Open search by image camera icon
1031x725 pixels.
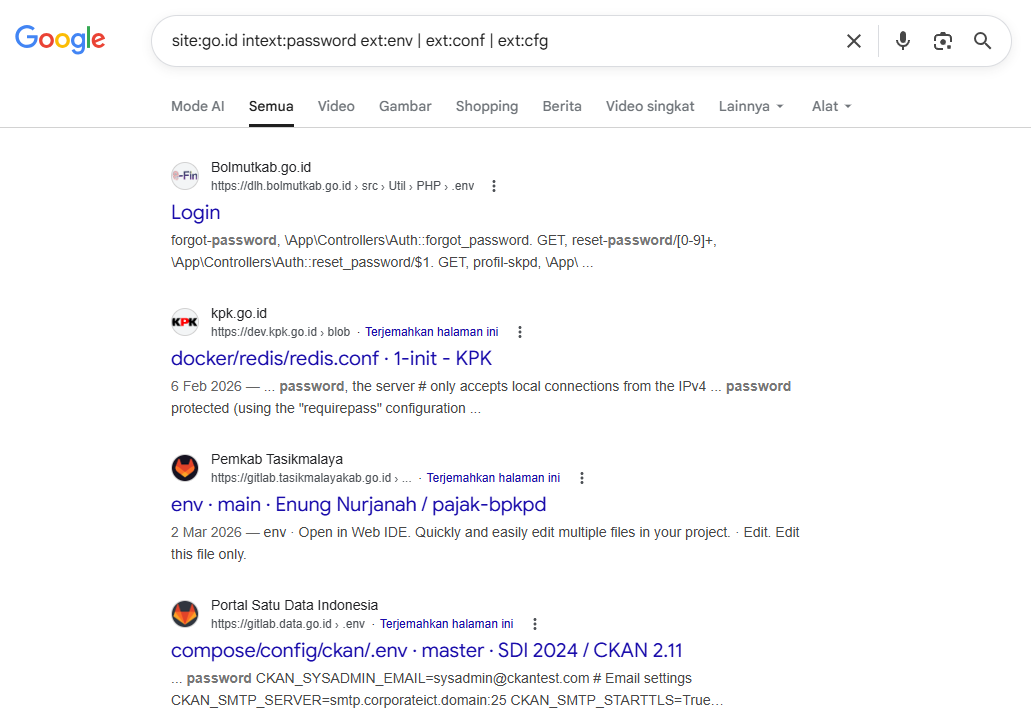tap(942, 41)
